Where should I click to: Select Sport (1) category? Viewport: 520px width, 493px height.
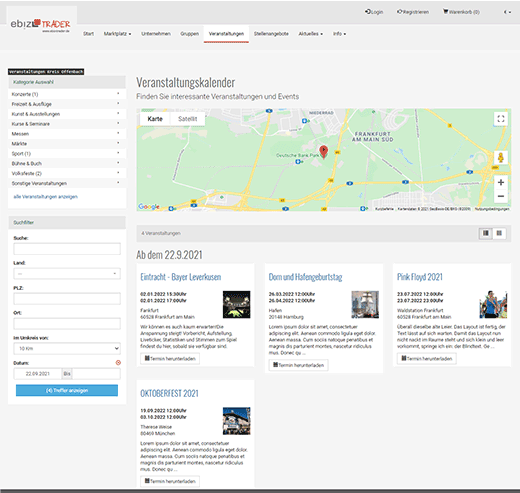tap(67, 154)
